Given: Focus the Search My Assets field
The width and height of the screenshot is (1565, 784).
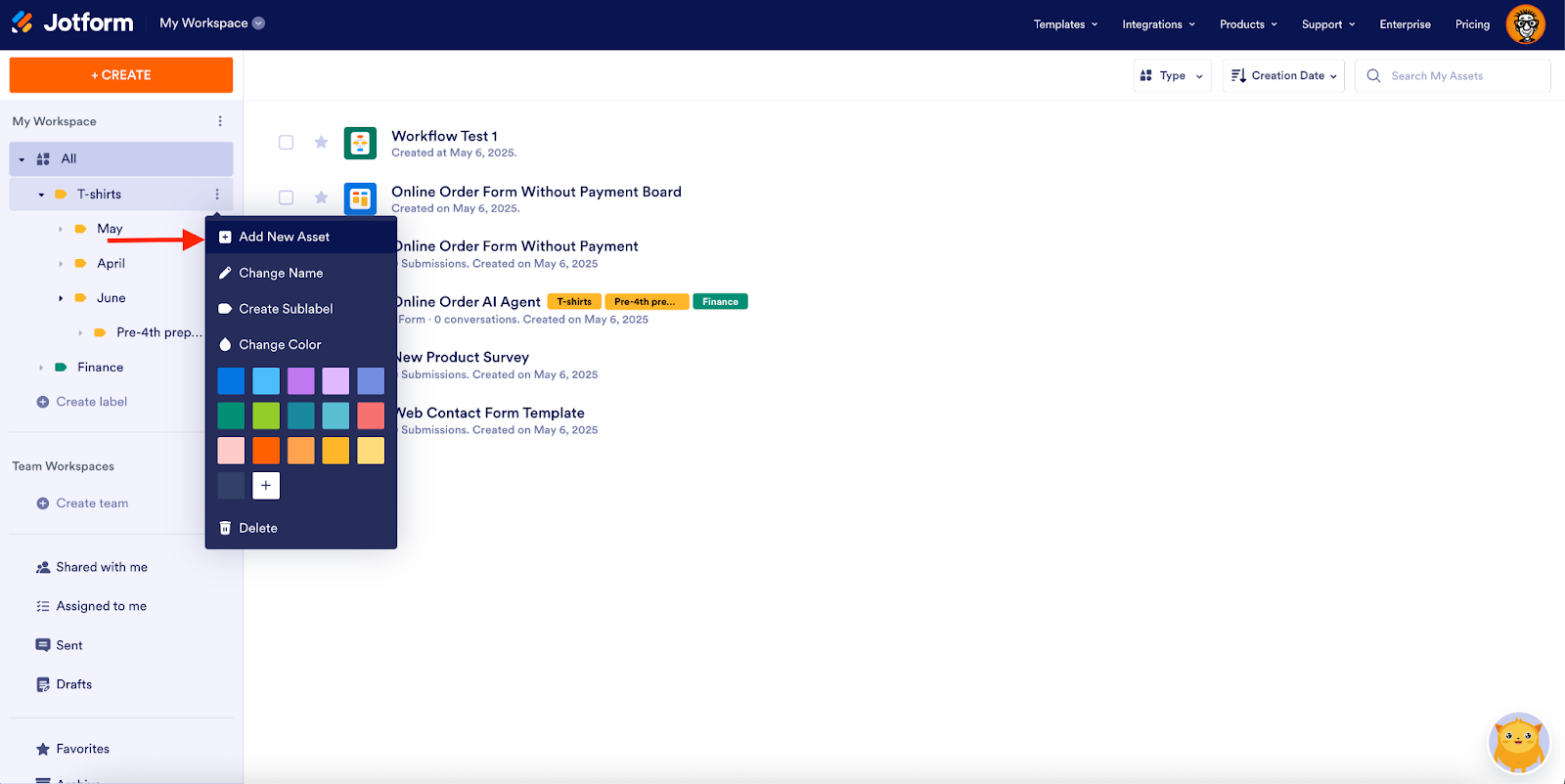Looking at the screenshot, I should click(1453, 75).
